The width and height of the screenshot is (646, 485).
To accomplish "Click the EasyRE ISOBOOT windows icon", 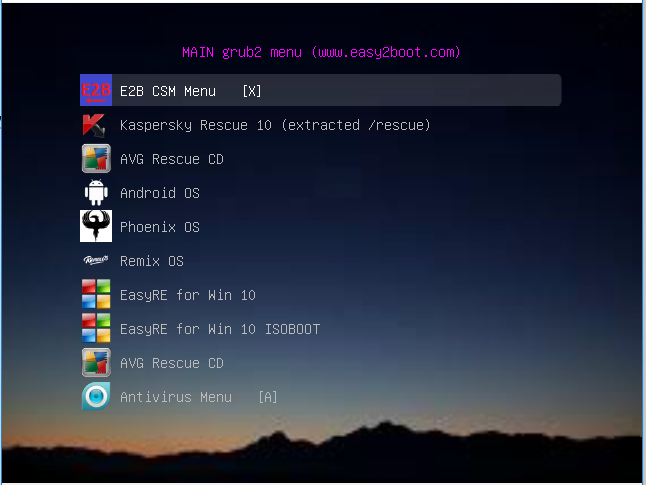I will pos(96,328).
